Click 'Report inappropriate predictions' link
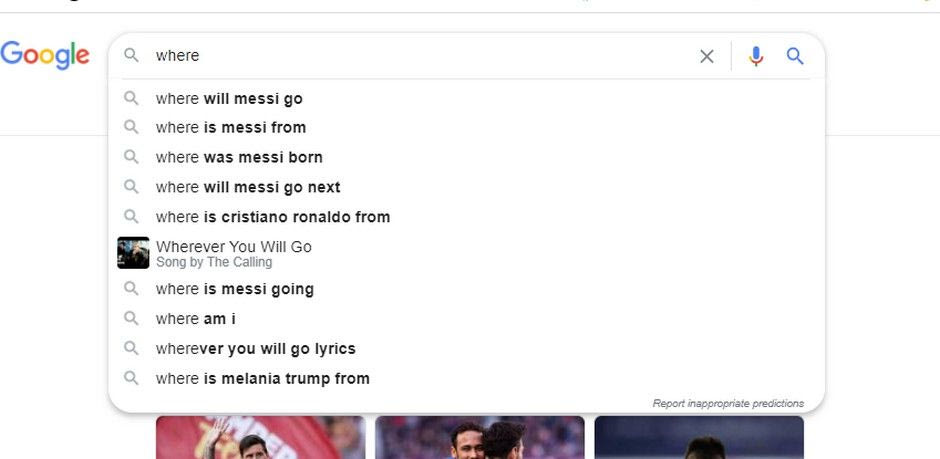This screenshot has width=940, height=459. click(x=728, y=404)
